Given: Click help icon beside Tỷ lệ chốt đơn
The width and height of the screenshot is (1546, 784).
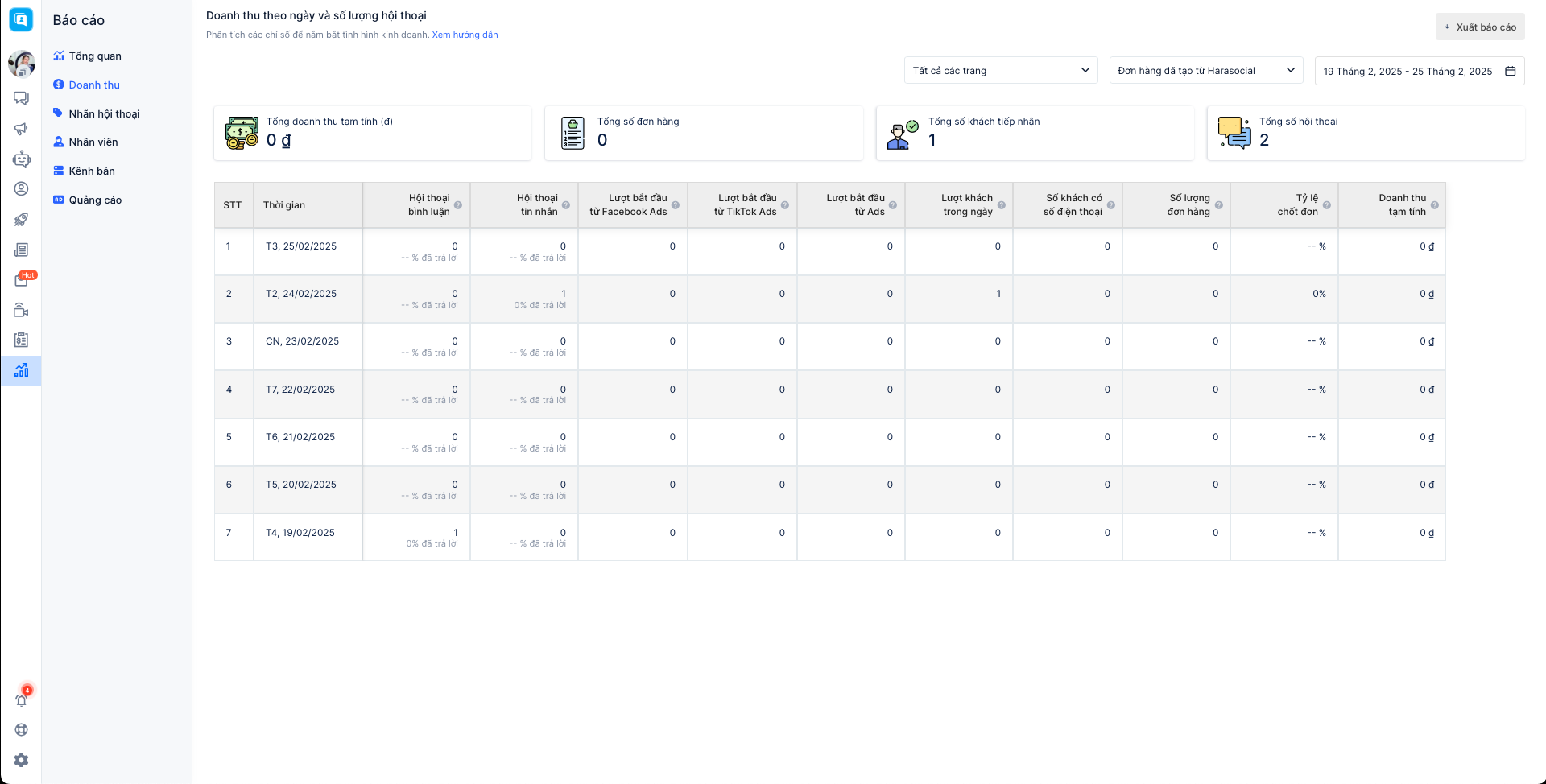Looking at the screenshot, I should click(x=1327, y=205).
